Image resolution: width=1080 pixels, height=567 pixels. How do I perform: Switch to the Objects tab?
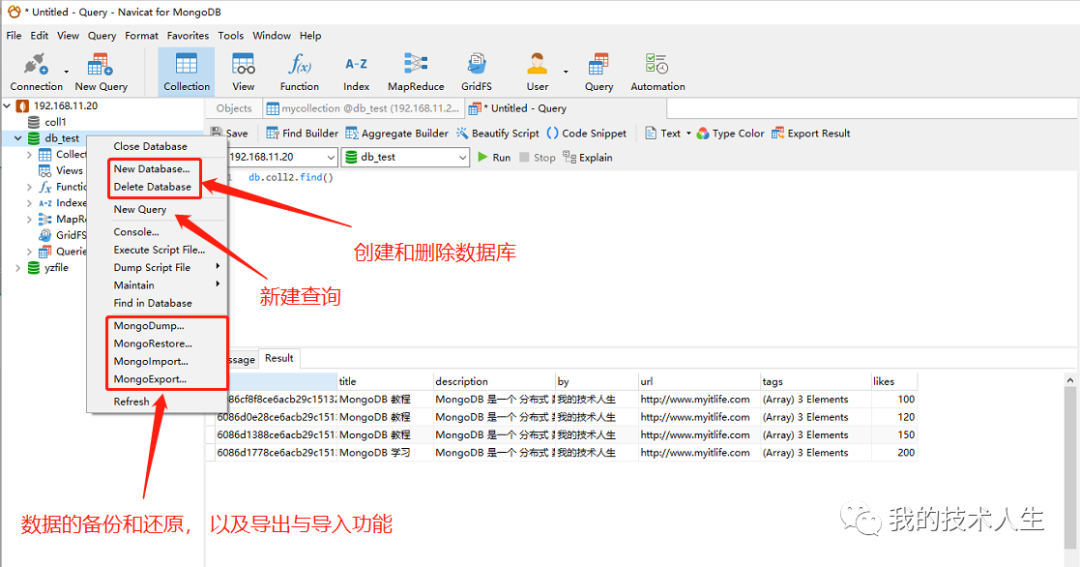233,108
